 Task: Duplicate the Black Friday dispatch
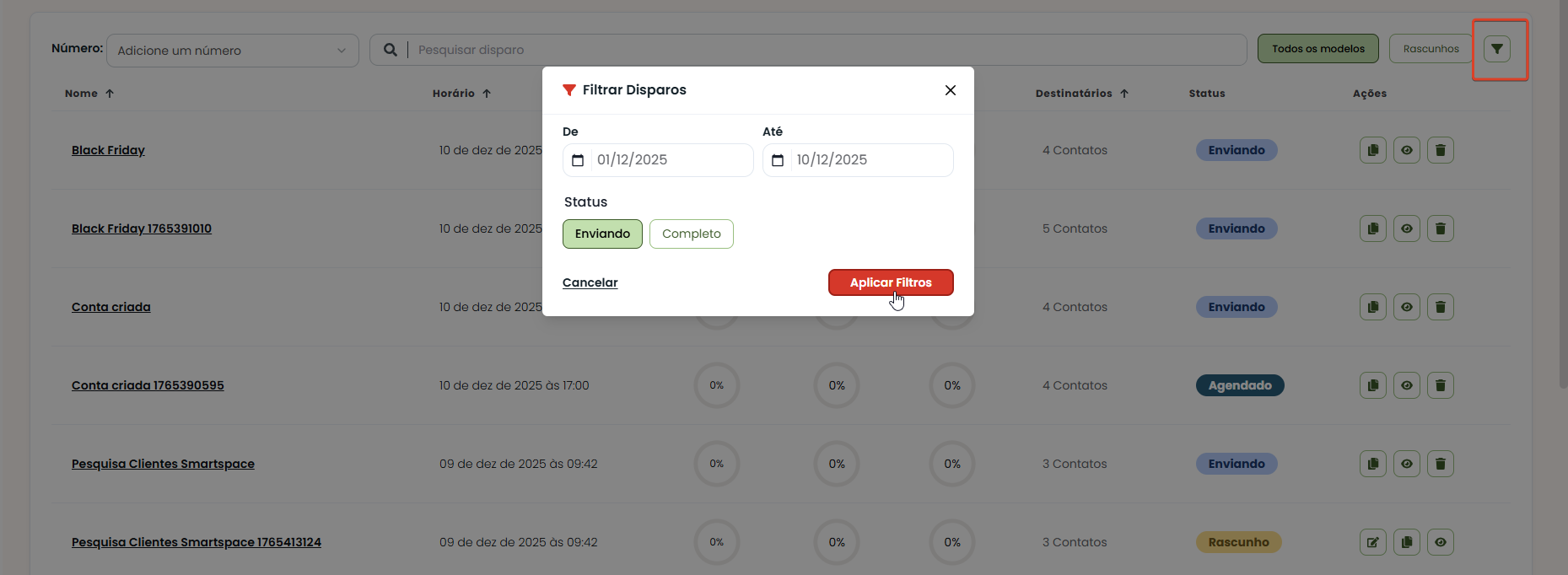(1372, 150)
